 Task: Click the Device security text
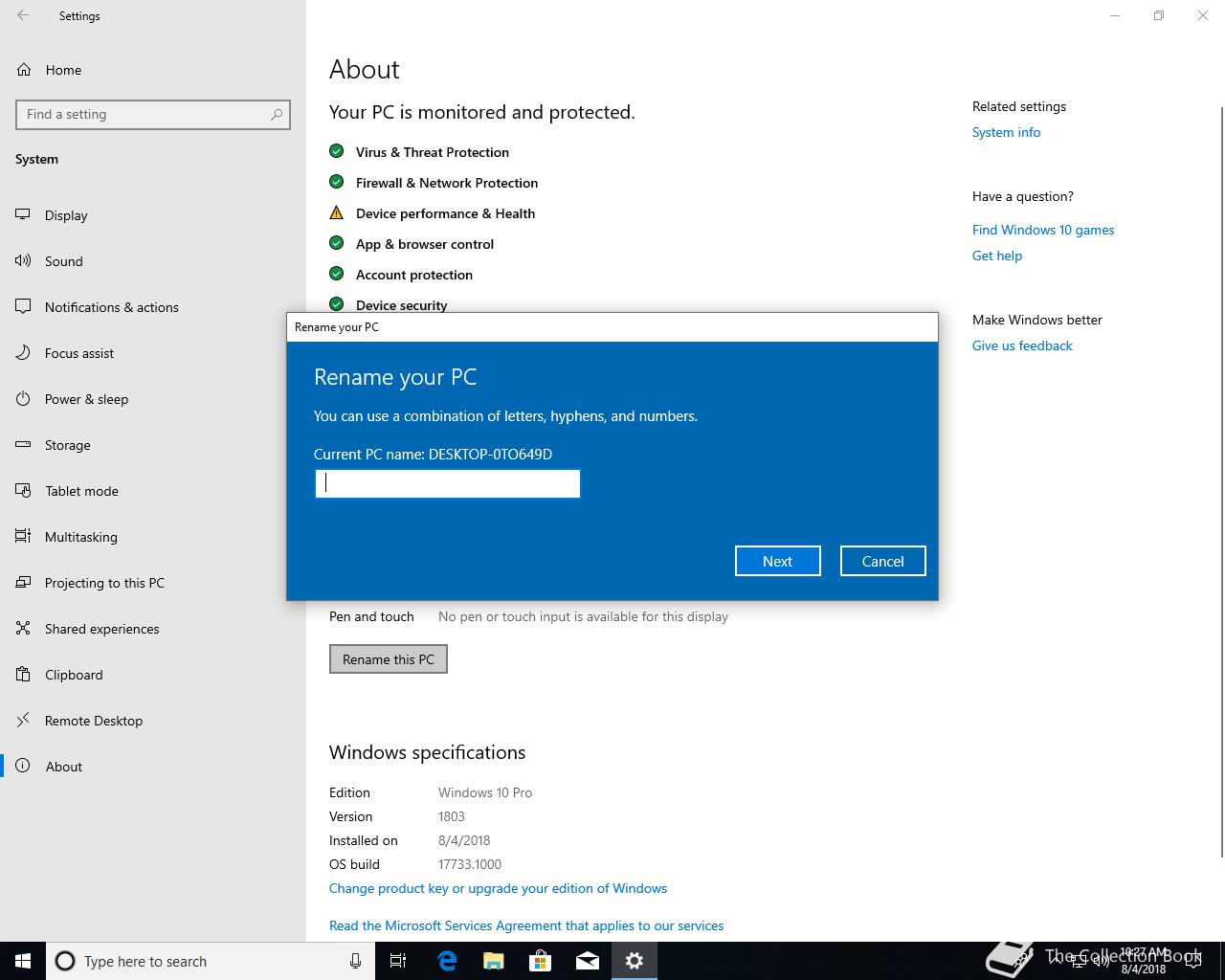click(x=402, y=304)
